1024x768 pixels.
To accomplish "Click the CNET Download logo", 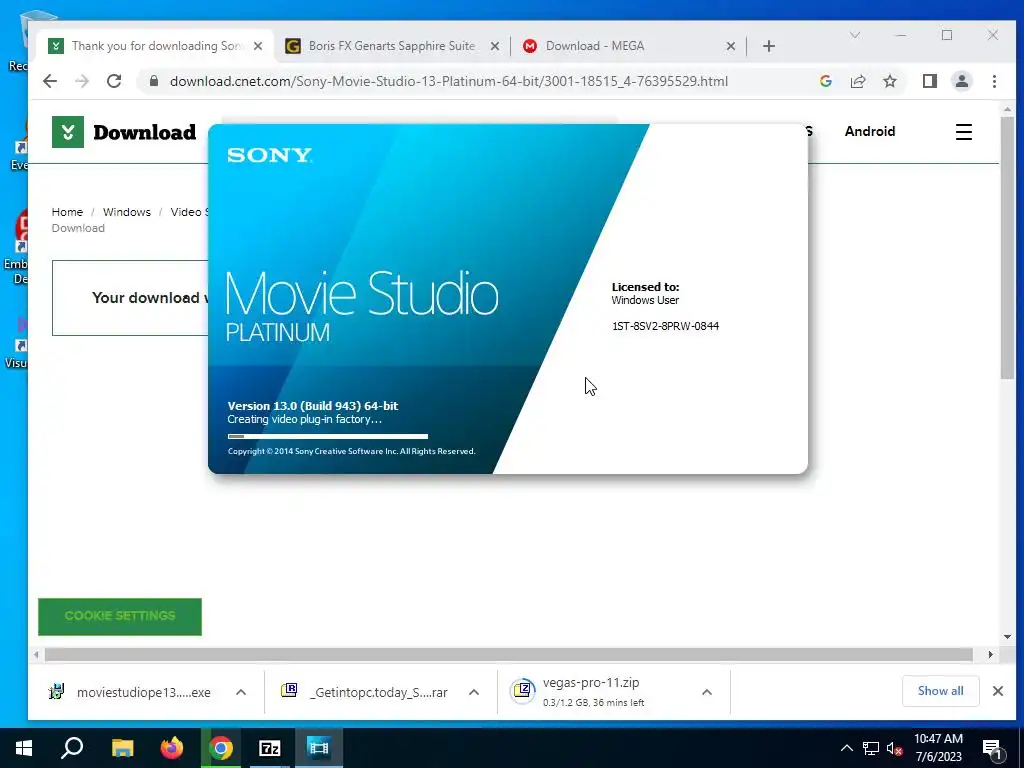I will click(124, 132).
